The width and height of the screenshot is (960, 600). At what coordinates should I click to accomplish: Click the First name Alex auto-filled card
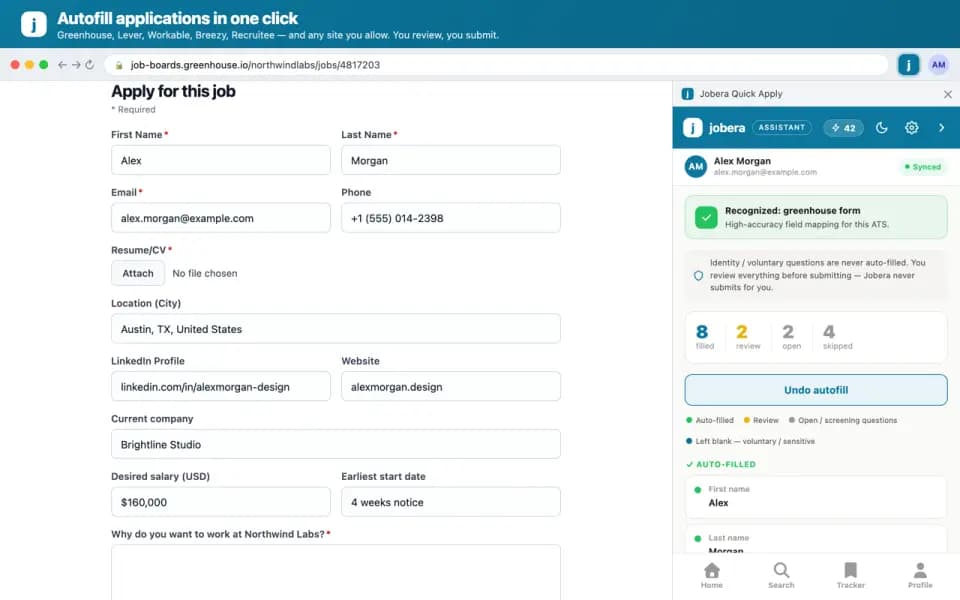click(816, 497)
